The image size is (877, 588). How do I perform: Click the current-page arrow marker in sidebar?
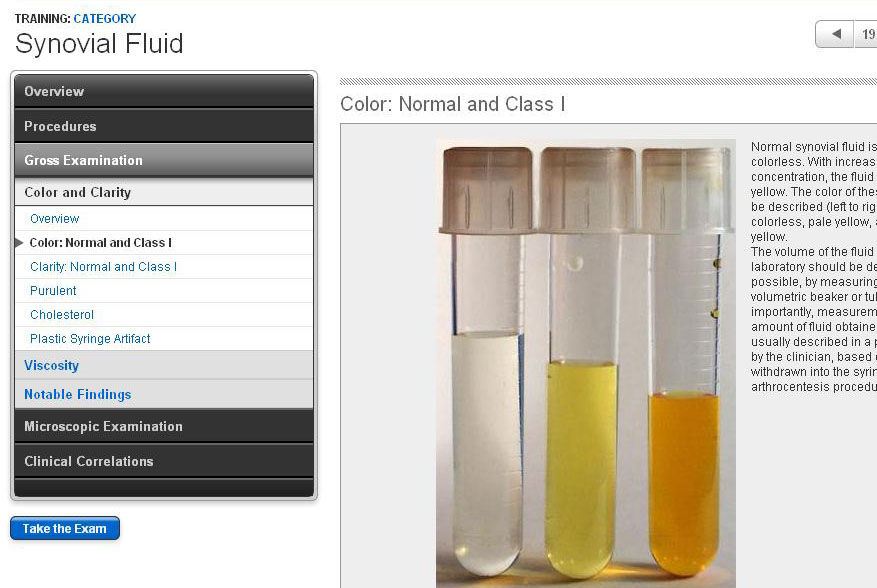[19, 243]
